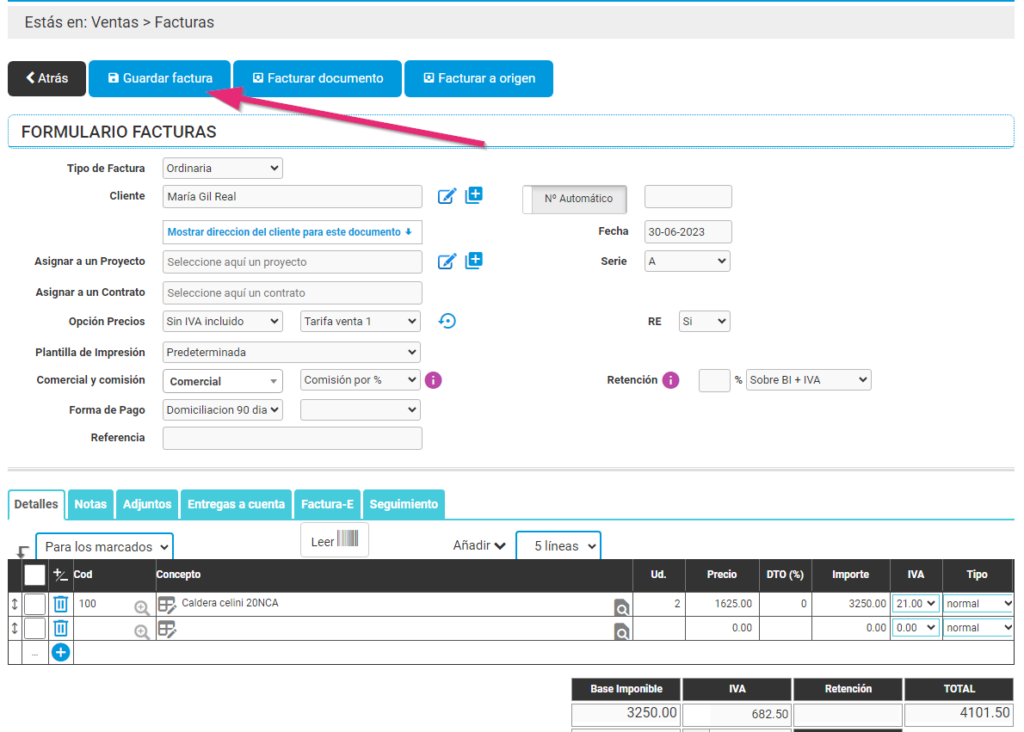
Task: Search concepts via magnifier on first row
Action: tap(622, 607)
